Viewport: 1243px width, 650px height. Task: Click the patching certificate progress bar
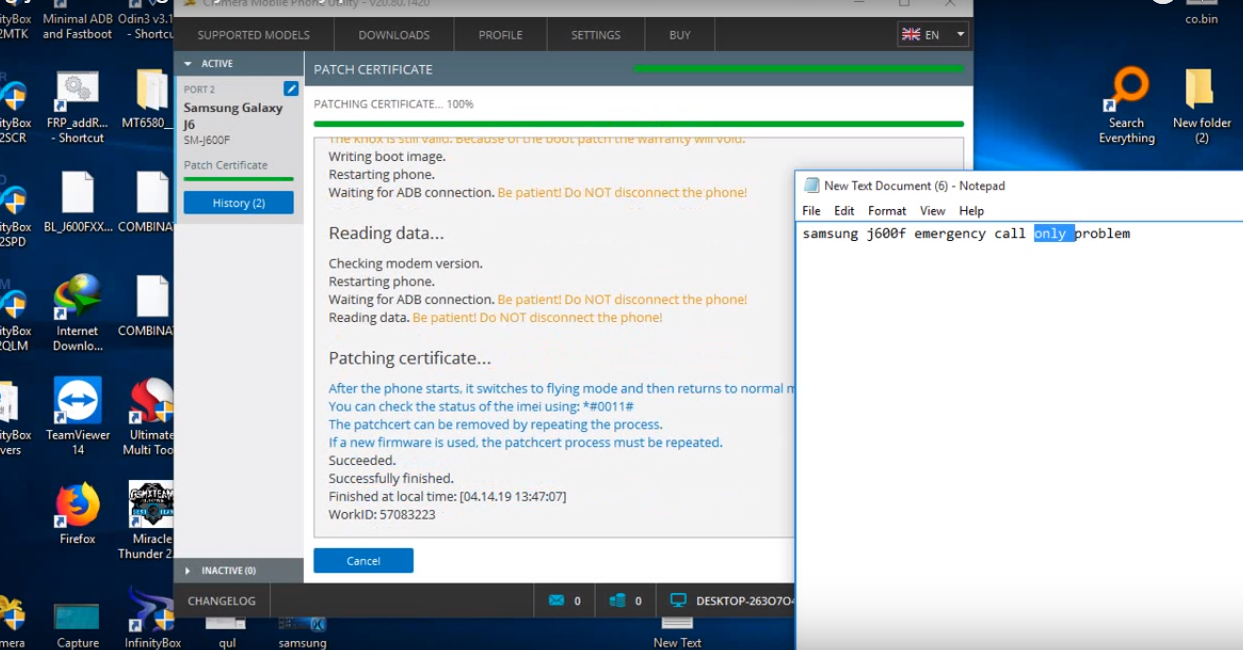tap(638, 124)
